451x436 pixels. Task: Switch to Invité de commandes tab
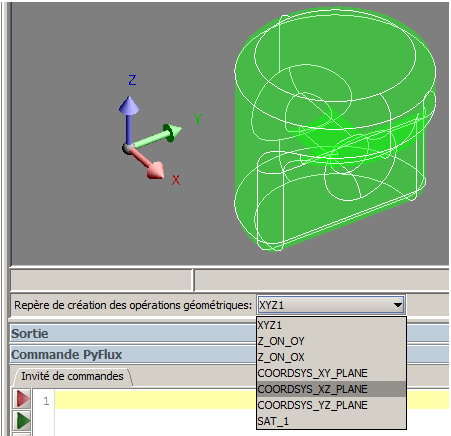pos(72,376)
